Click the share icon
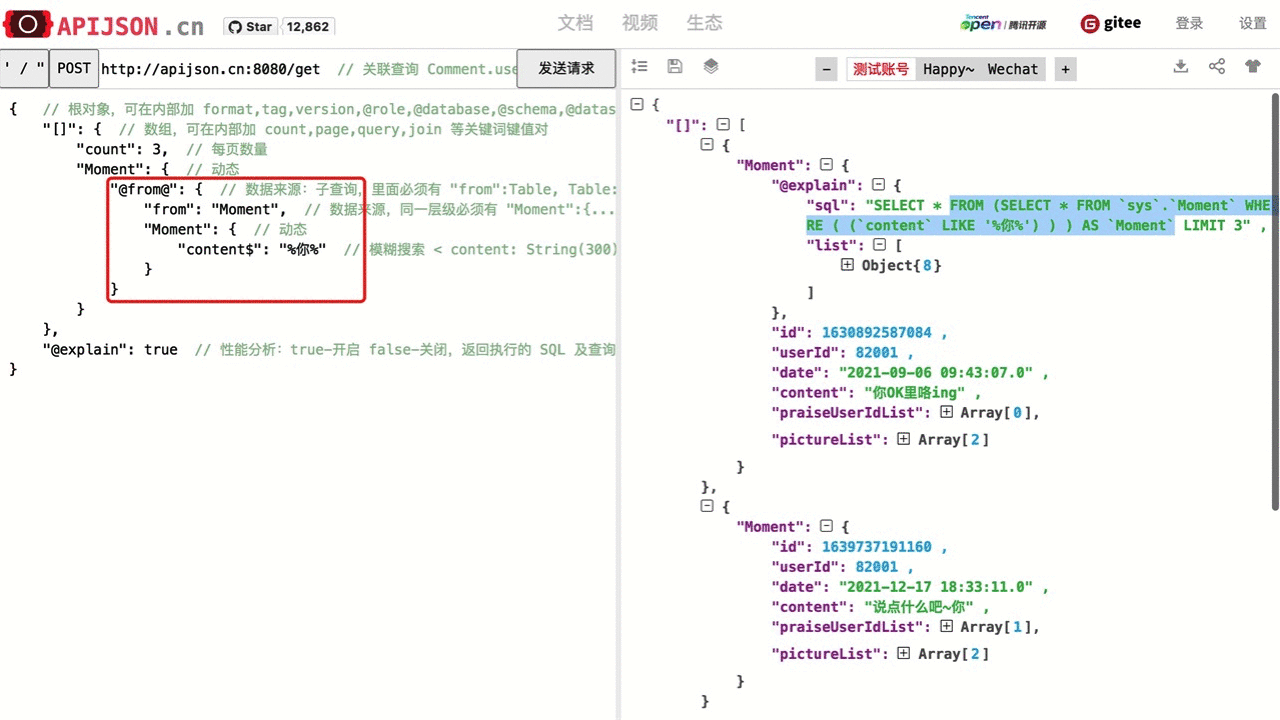Screen dimensions: 1280x720 tap(1217, 67)
